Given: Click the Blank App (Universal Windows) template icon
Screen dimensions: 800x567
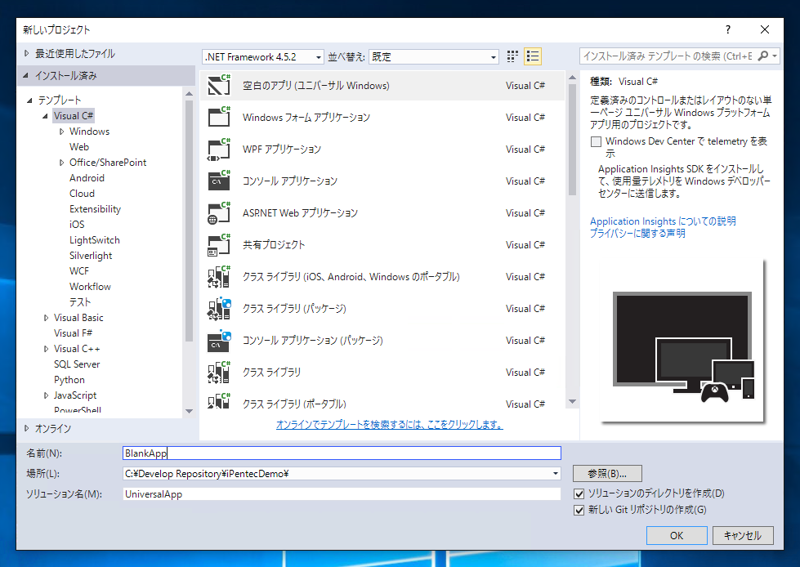Looking at the screenshot, I should [x=219, y=85].
